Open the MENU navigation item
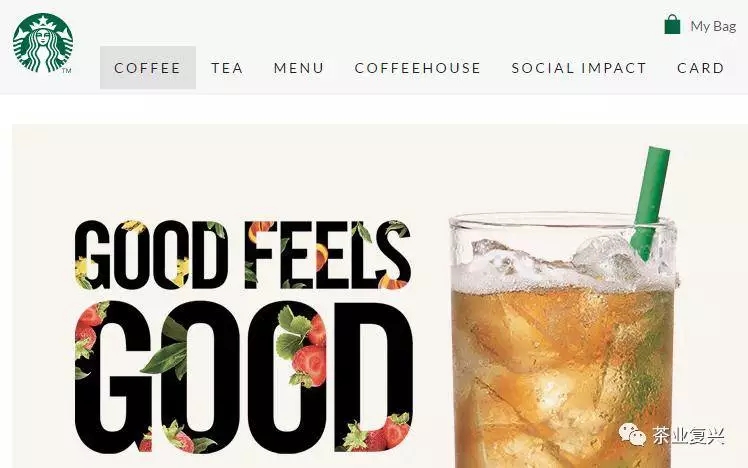This screenshot has width=748, height=468. 299,68
